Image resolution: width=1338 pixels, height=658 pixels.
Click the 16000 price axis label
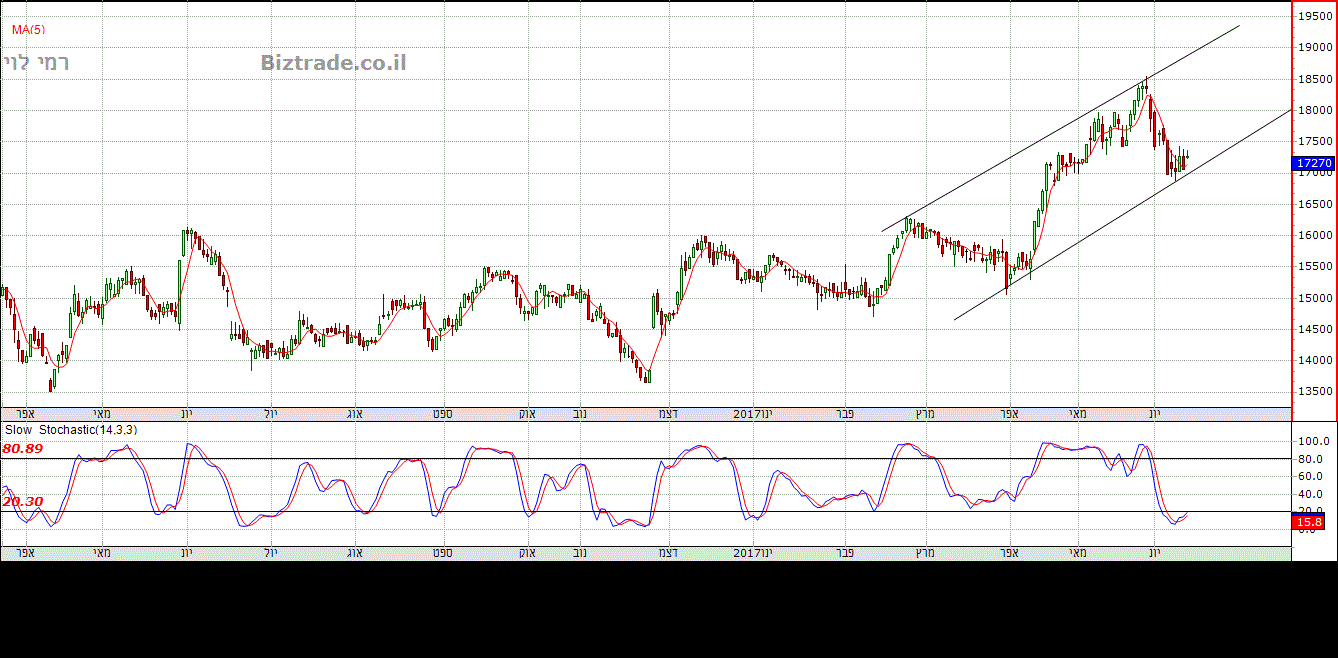(1315, 236)
